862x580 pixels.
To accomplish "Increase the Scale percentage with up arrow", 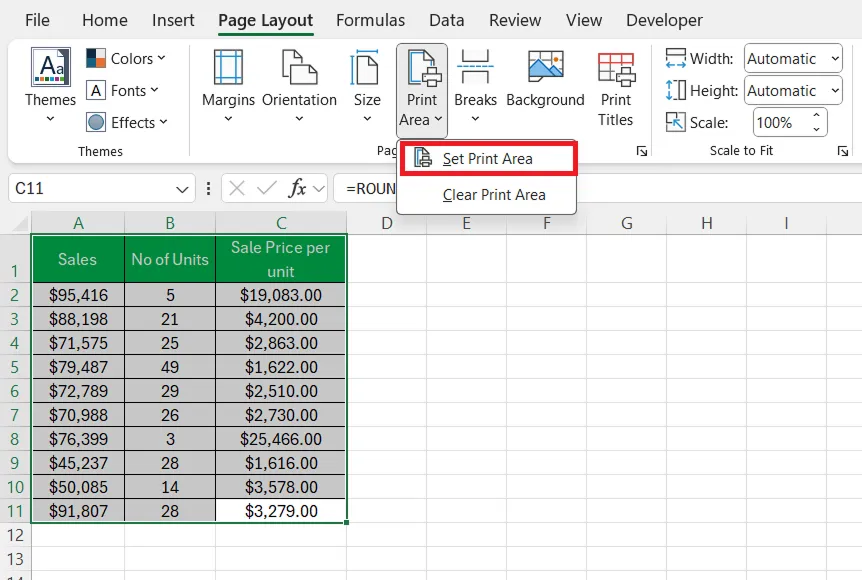I will click(x=817, y=117).
